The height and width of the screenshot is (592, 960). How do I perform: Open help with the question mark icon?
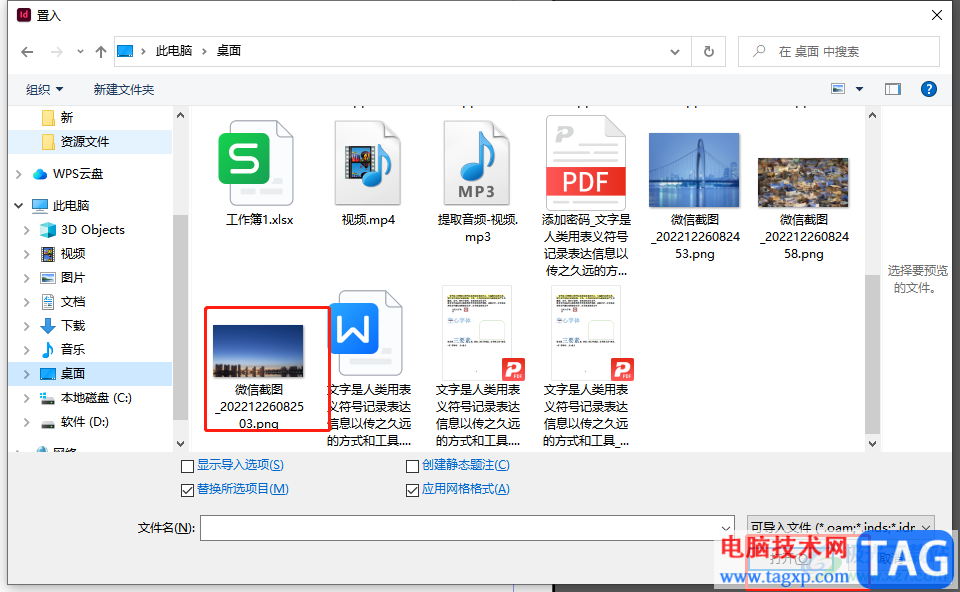click(x=929, y=89)
